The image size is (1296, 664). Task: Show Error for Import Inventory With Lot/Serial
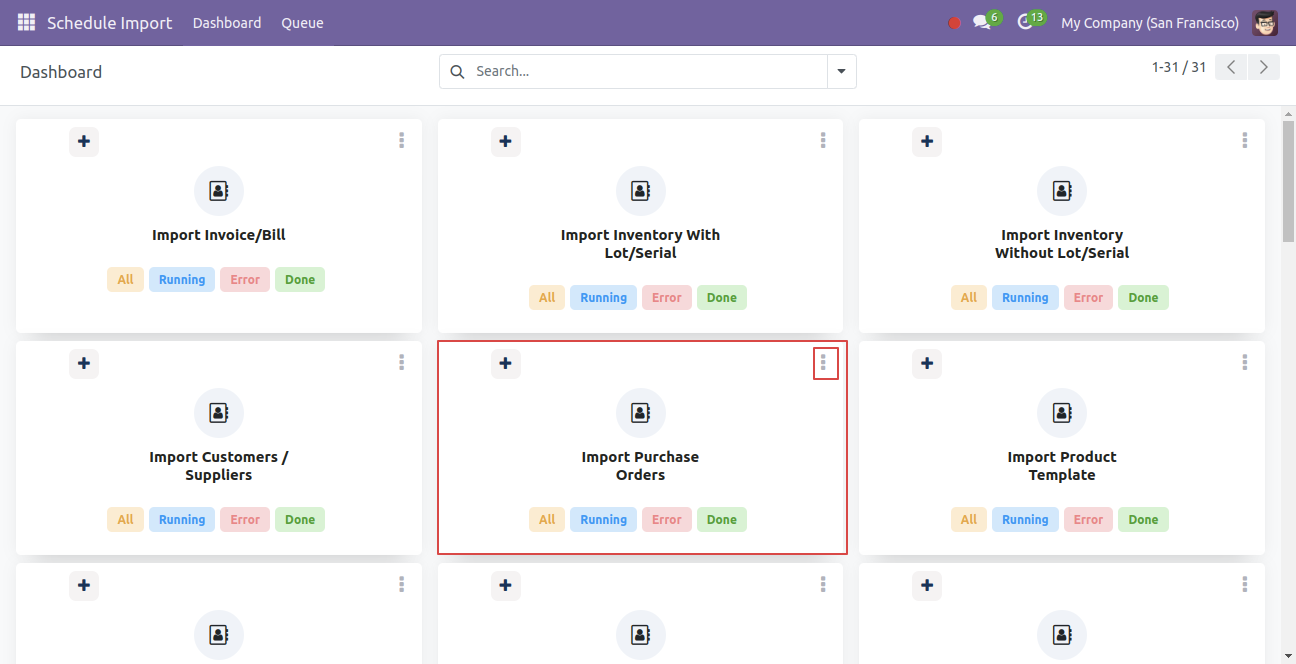667,298
